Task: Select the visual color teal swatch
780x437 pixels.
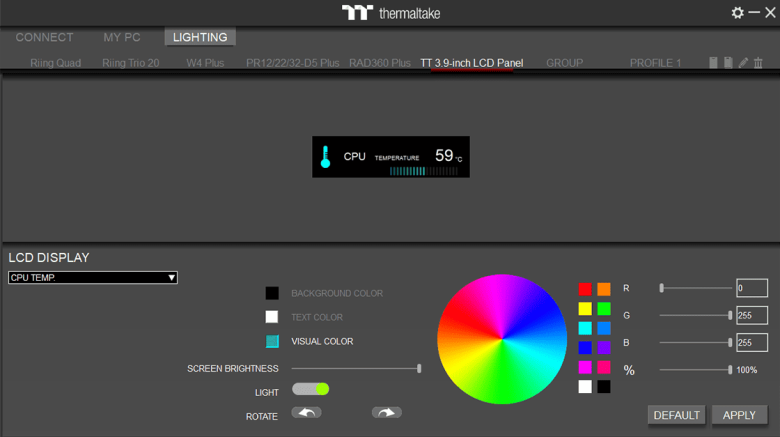Action: tap(272, 341)
